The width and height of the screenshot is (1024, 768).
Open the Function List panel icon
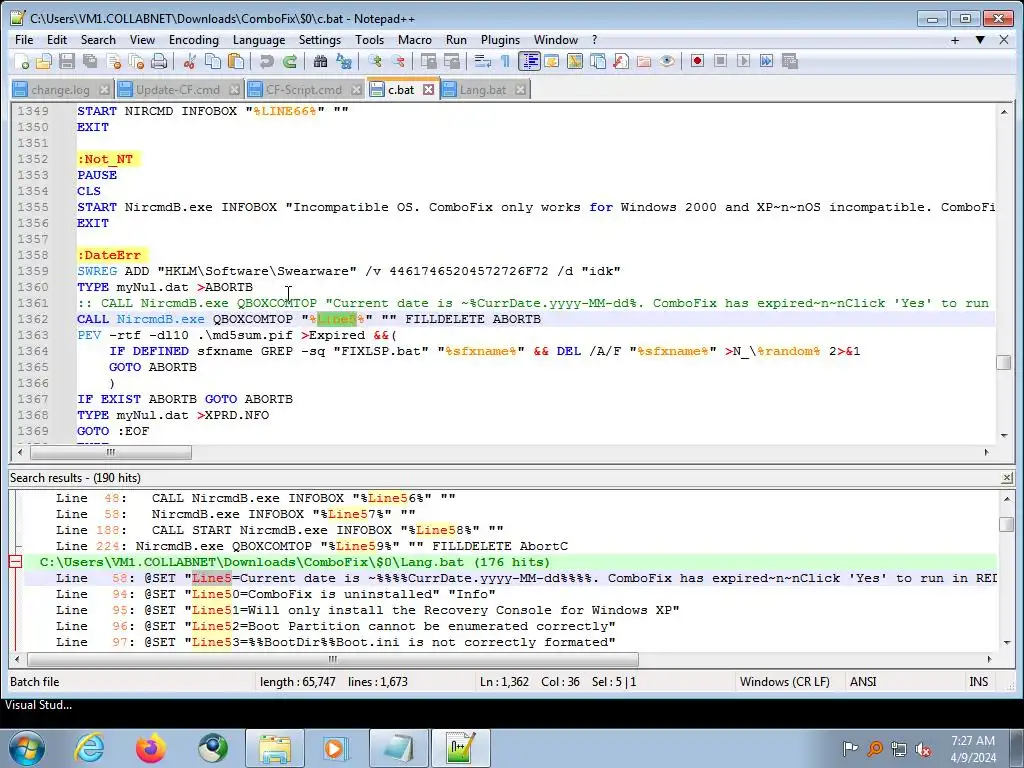point(620,61)
